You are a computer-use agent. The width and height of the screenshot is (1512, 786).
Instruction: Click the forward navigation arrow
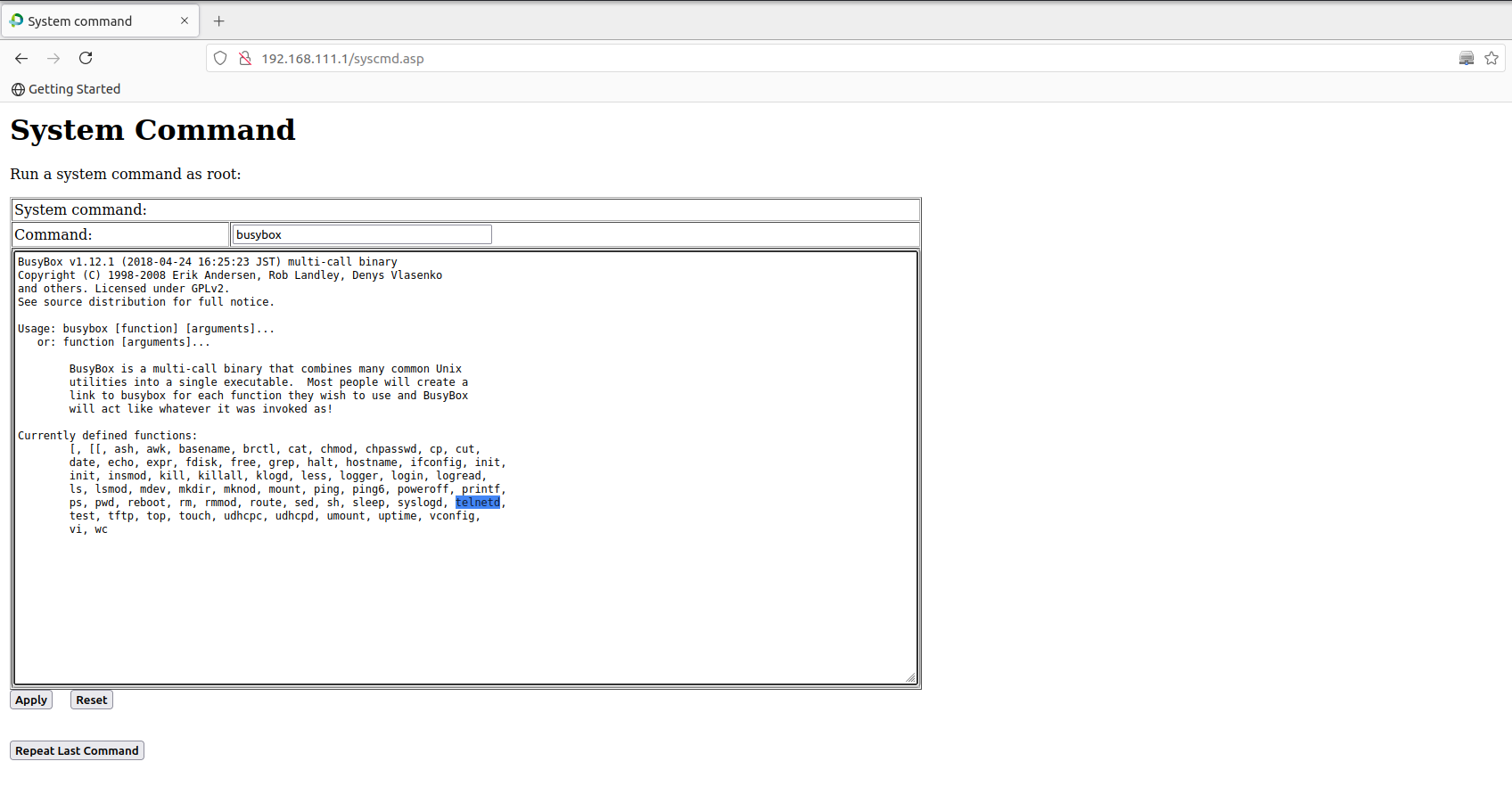click(x=53, y=58)
